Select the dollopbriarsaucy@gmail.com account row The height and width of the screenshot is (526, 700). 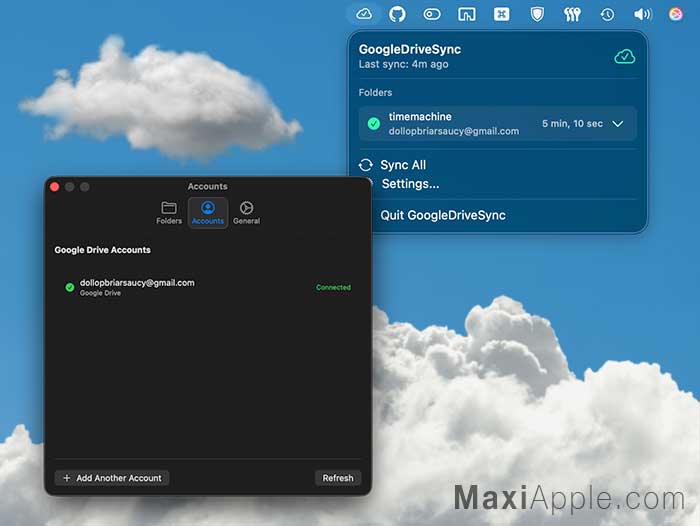[208, 287]
